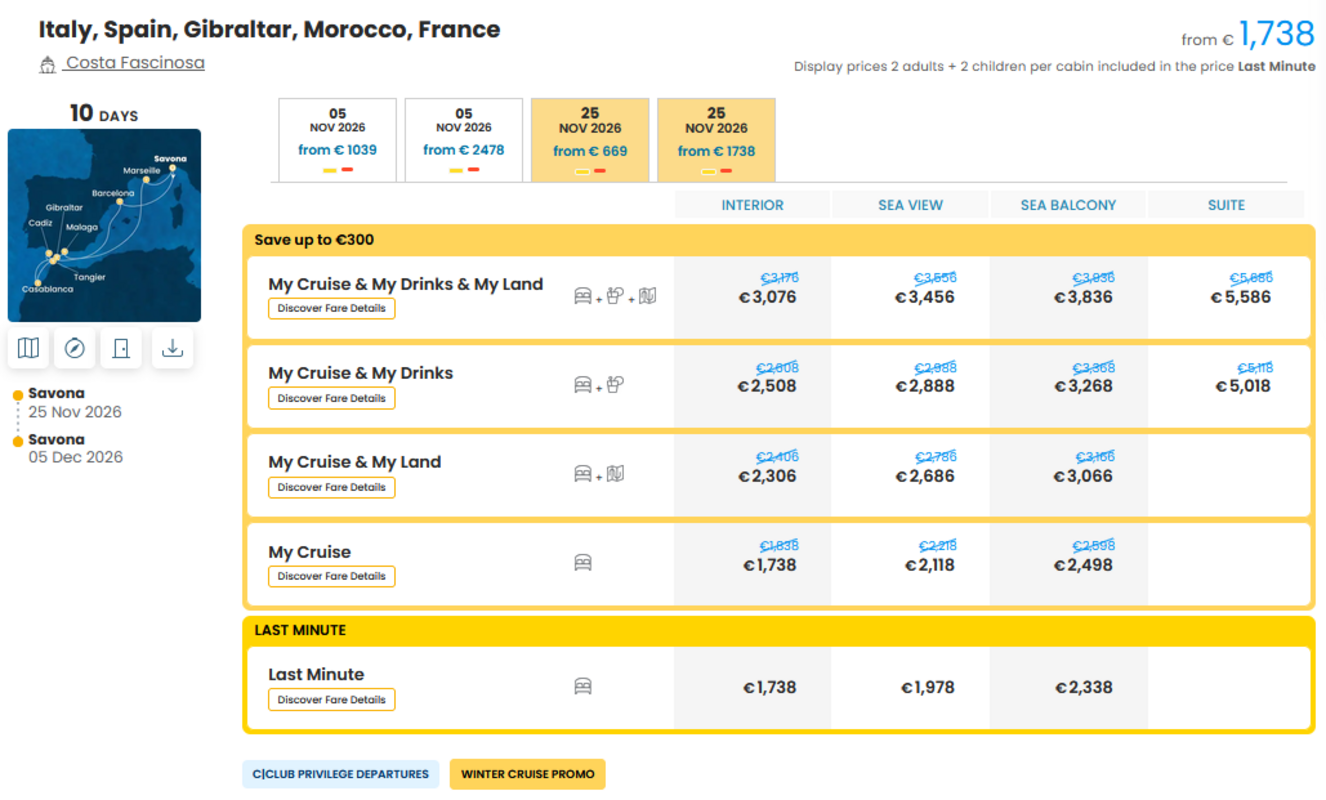Click the drinks icon in the My Cruise & My Drinks row
This screenshot has width=1326, height=800.
[616, 384]
